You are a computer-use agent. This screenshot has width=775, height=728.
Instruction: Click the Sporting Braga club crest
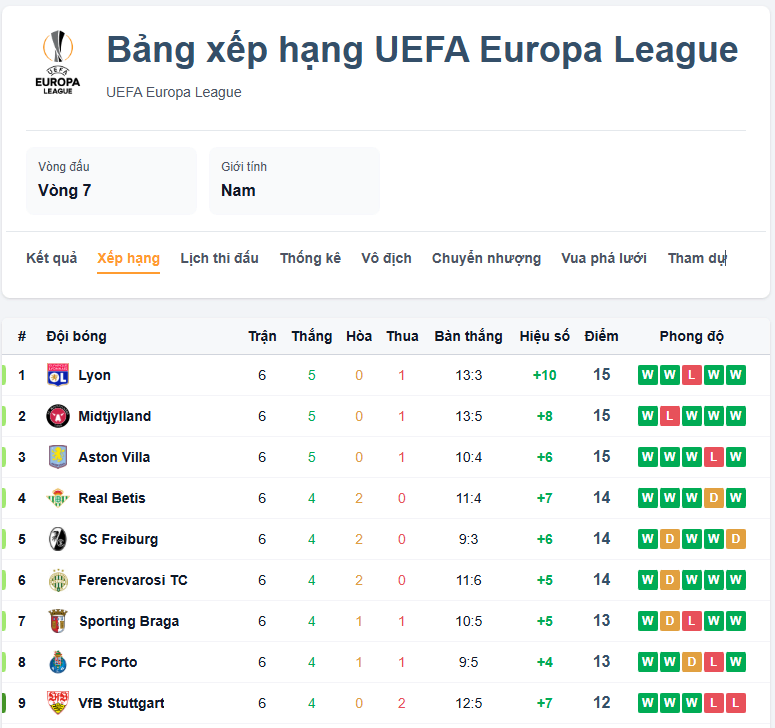point(57,621)
